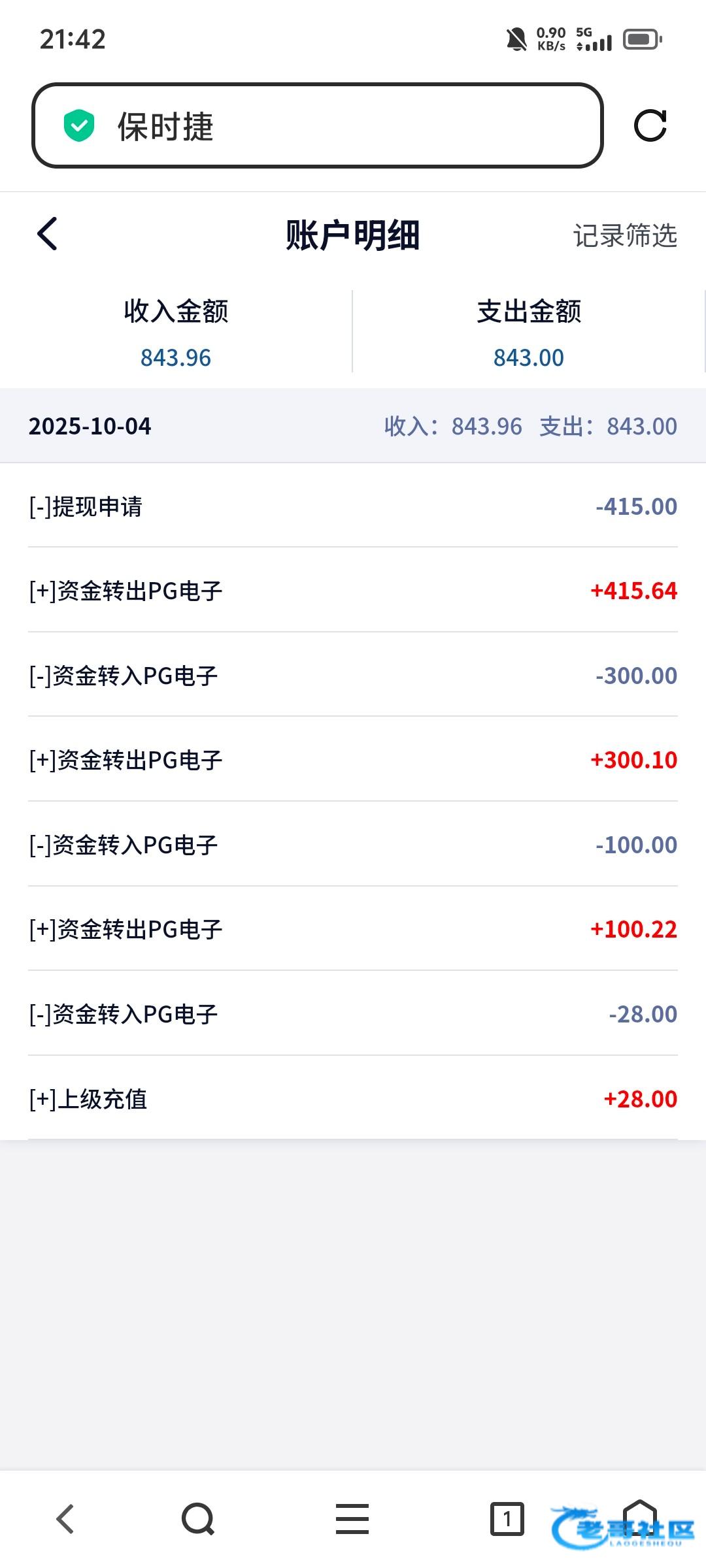Tap the browser home icon

click(x=639, y=1514)
